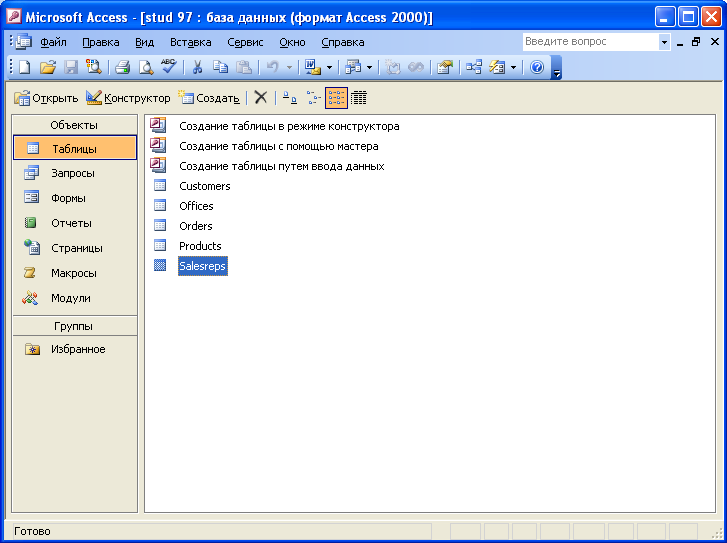Image resolution: width=727 pixels, height=543 pixels.
Task: Click the New Object AutoForm icon
Action: 497,68
